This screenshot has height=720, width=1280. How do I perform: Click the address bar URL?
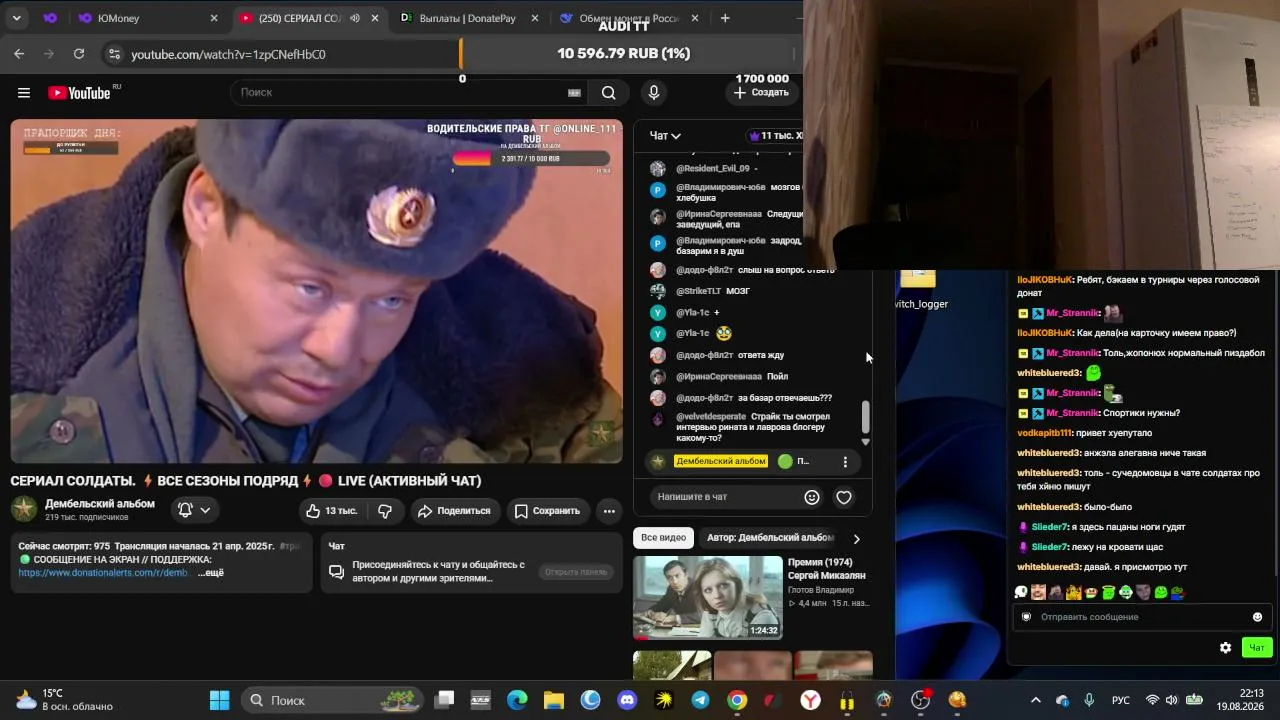pos(228,54)
